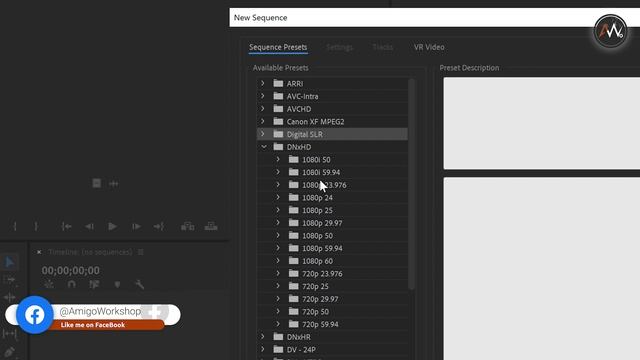Expand the AVC-Intra presets folder
Image resolution: width=640 pixels, height=360 pixels.
coord(263,96)
